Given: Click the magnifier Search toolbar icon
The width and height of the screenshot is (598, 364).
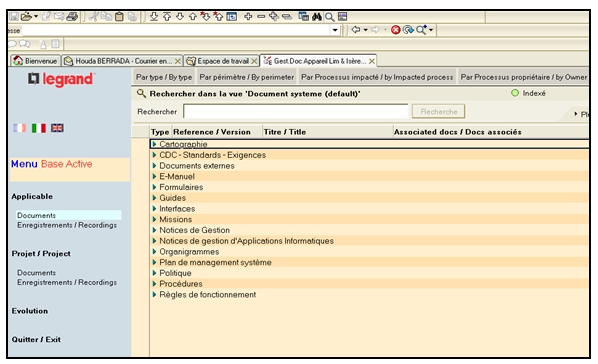Looking at the screenshot, I should tap(330, 16).
